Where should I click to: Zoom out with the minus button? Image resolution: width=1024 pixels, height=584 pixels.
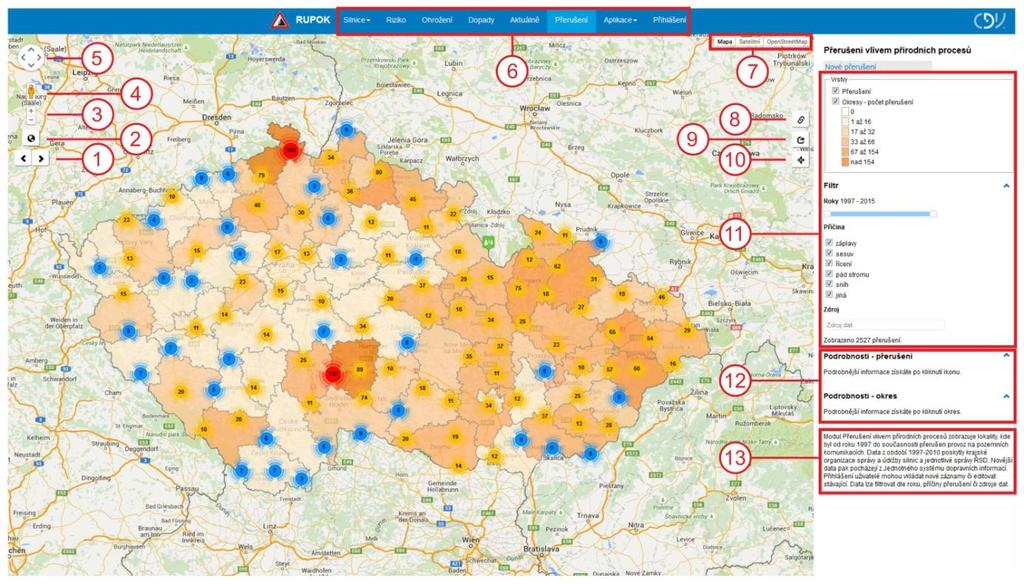31,120
